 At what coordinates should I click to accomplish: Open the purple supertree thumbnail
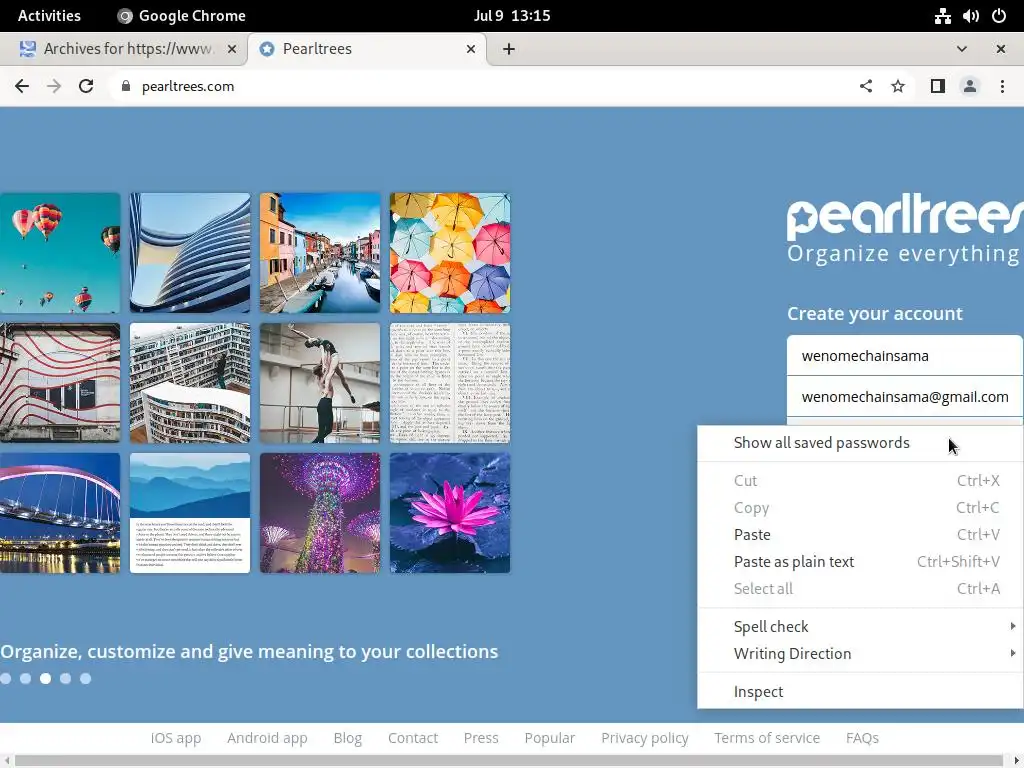[x=320, y=513]
